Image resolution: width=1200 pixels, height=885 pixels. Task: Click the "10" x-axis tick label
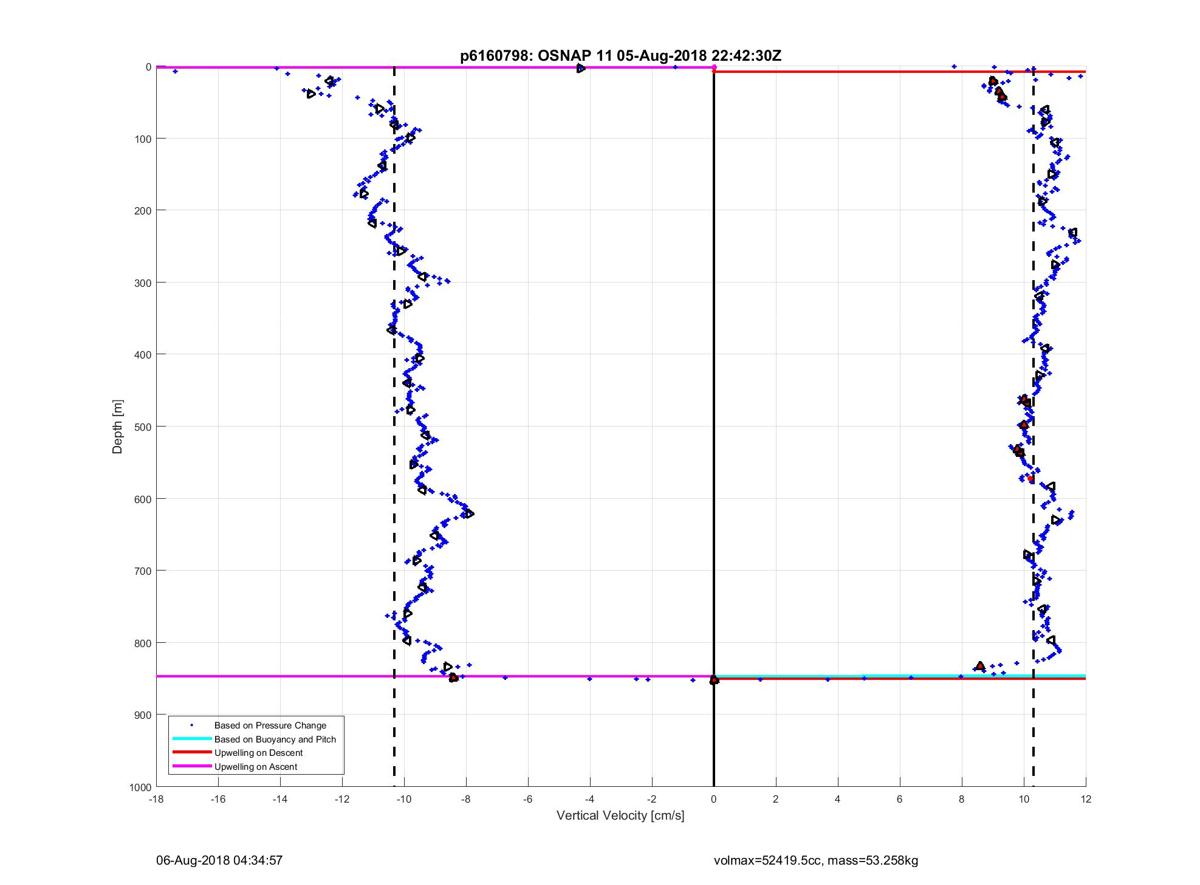1024,799
